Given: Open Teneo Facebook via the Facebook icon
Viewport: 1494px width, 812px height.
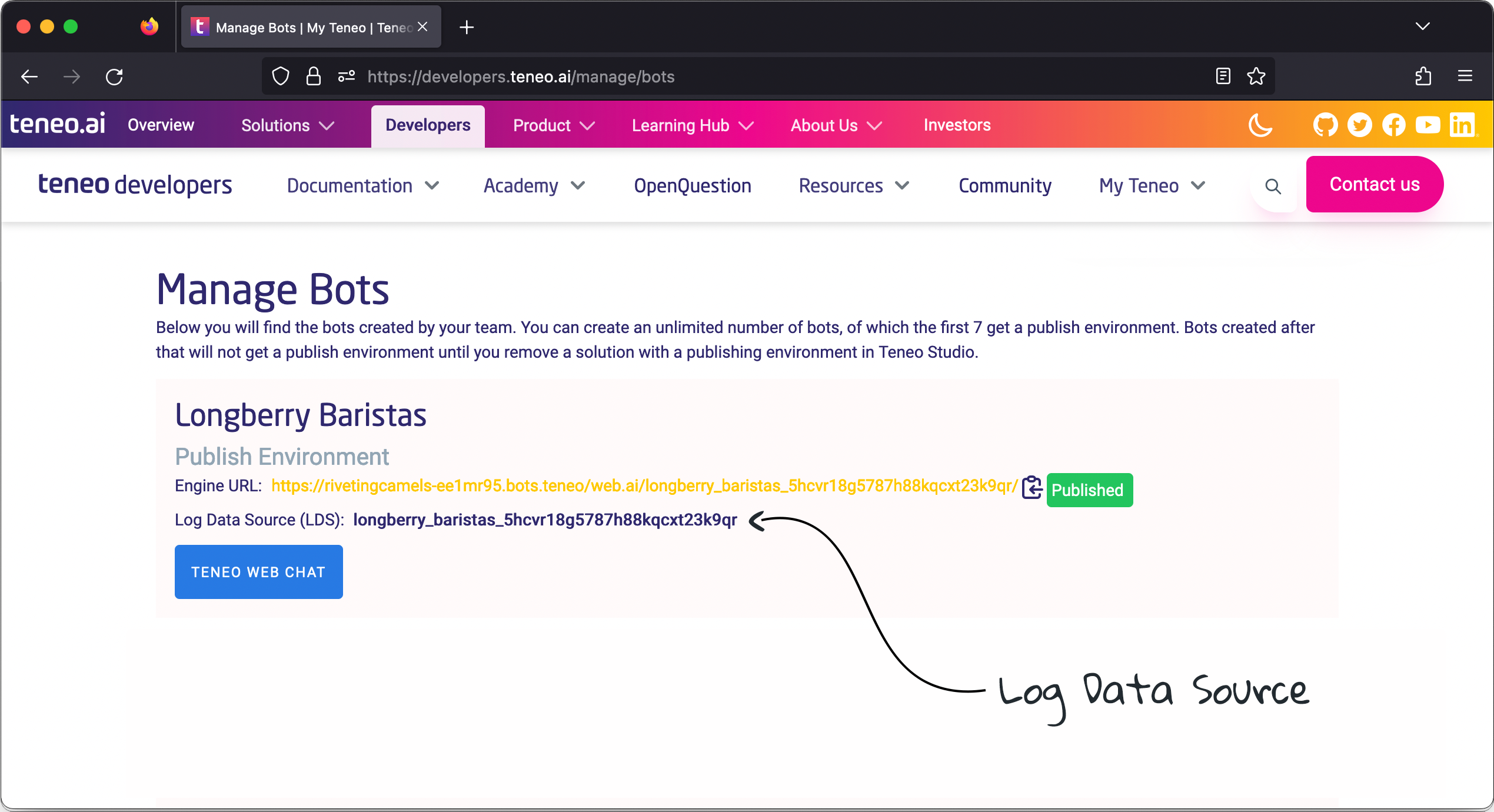Looking at the screenshot, I should (x=1393, y=125).
